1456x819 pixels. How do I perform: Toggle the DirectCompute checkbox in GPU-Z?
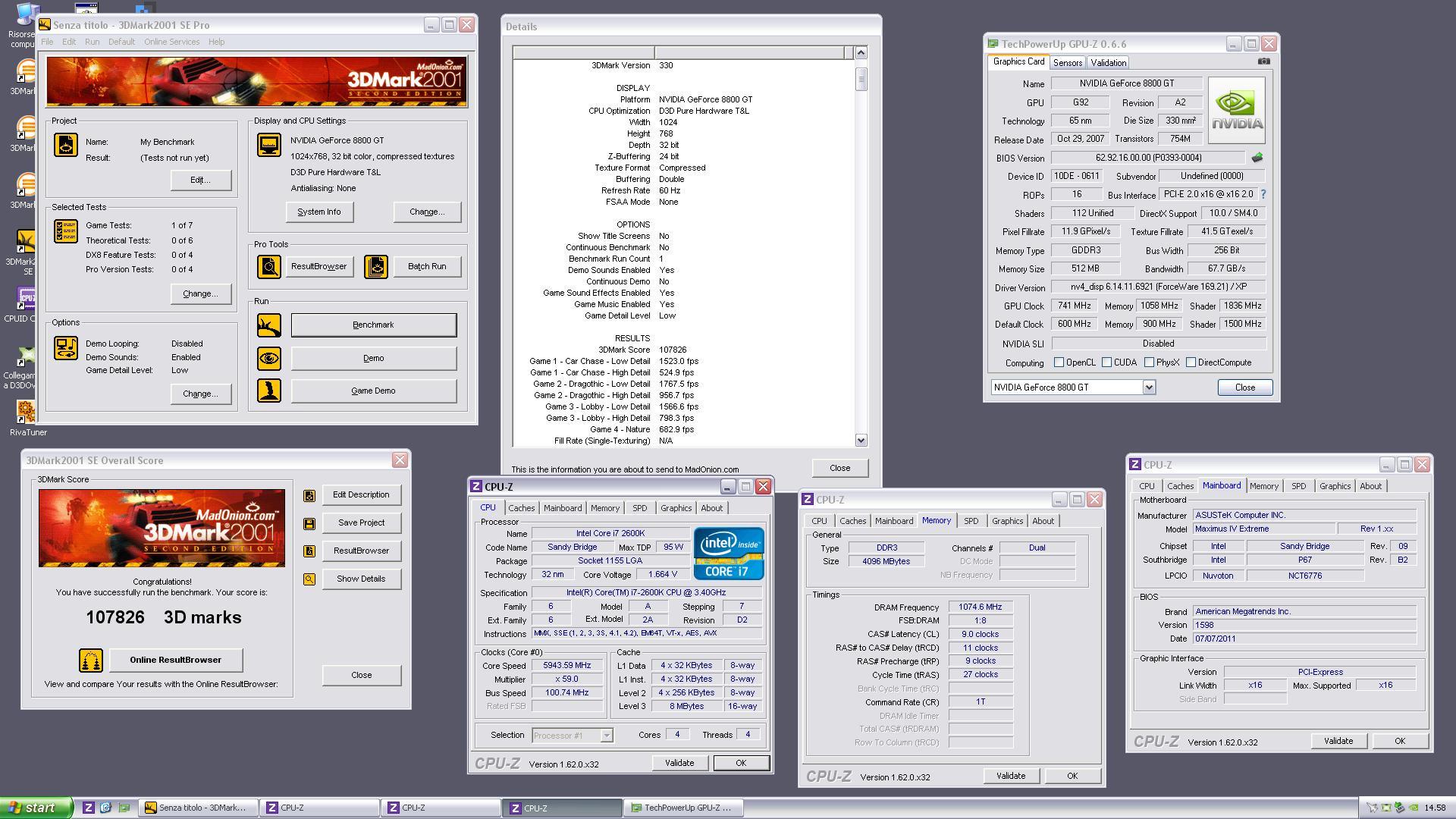[x=1191, y=362]
